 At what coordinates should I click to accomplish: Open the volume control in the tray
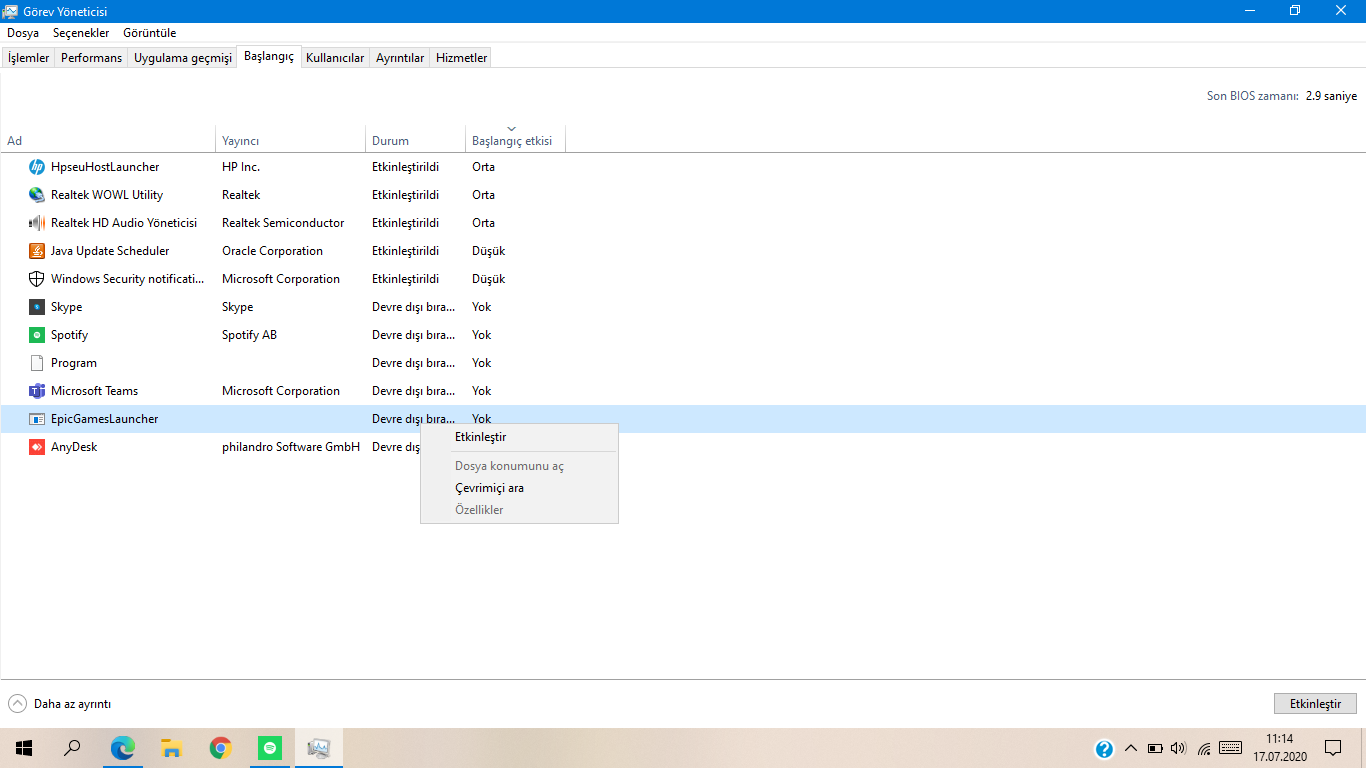pyautogui.click(x=1178, y=748)
